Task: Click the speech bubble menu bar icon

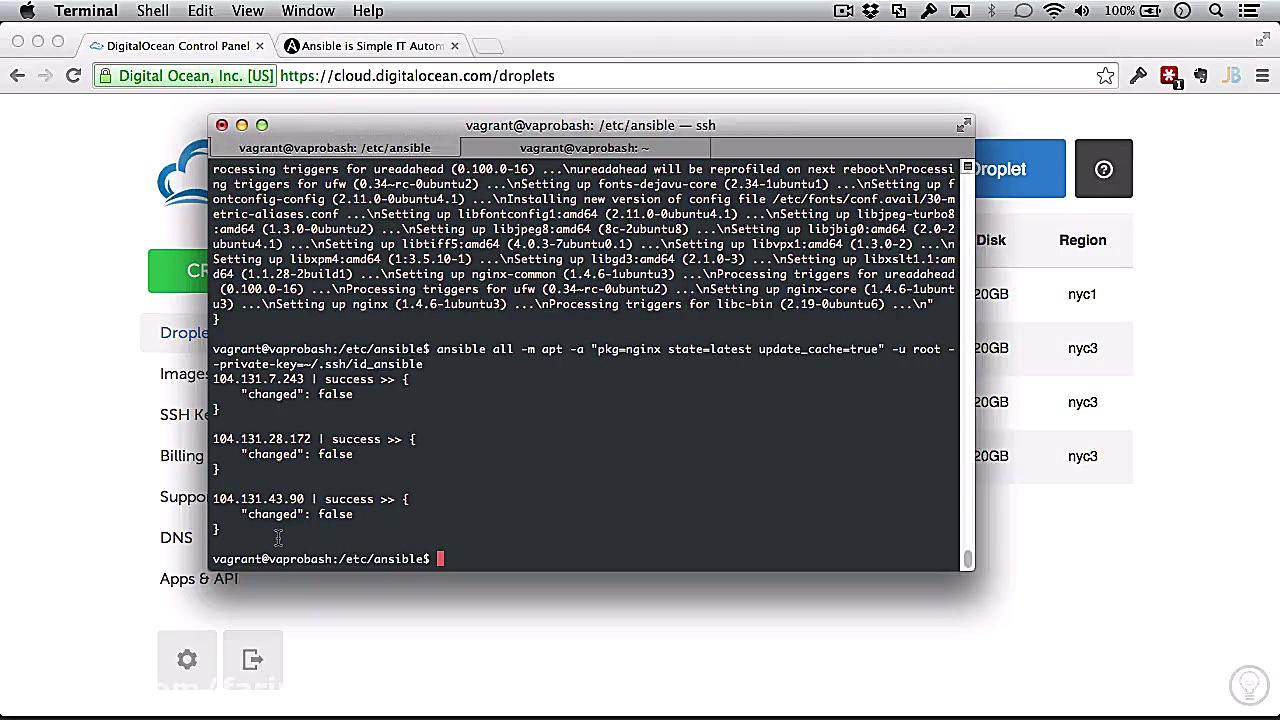Action: tap(1023, 11)
